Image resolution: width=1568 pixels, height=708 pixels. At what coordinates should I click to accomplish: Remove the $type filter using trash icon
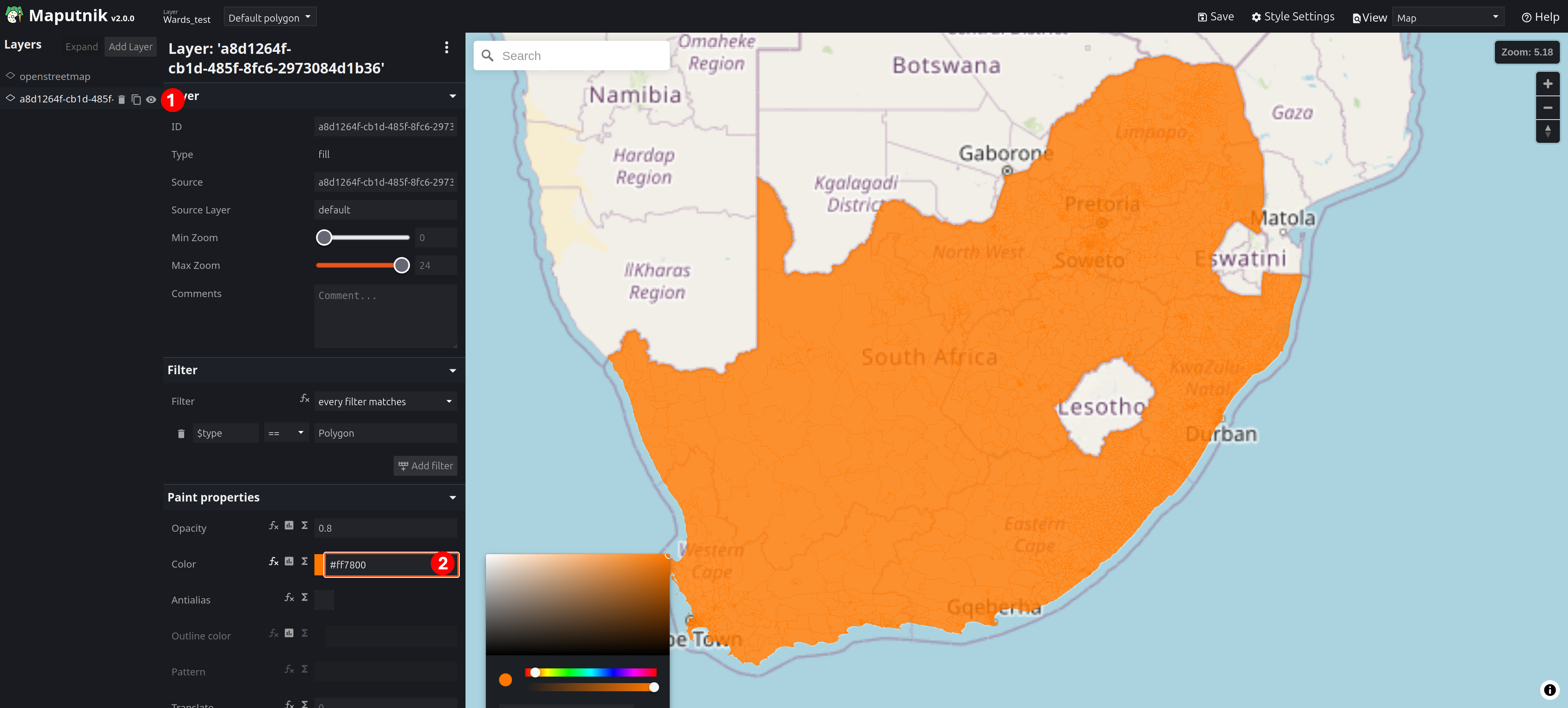click(181, 433)
